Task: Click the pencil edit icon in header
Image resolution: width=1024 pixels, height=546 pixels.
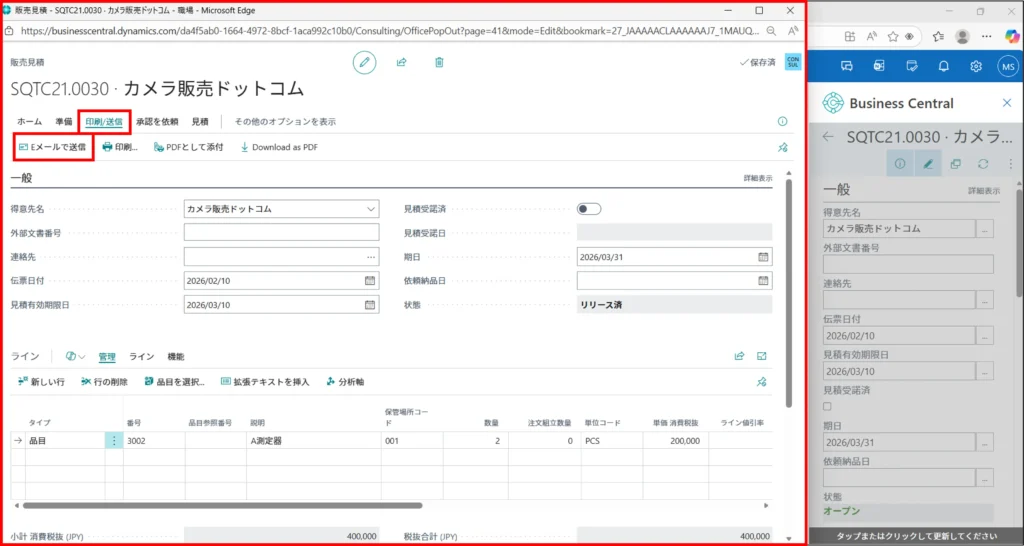Action: coord(365,62)
